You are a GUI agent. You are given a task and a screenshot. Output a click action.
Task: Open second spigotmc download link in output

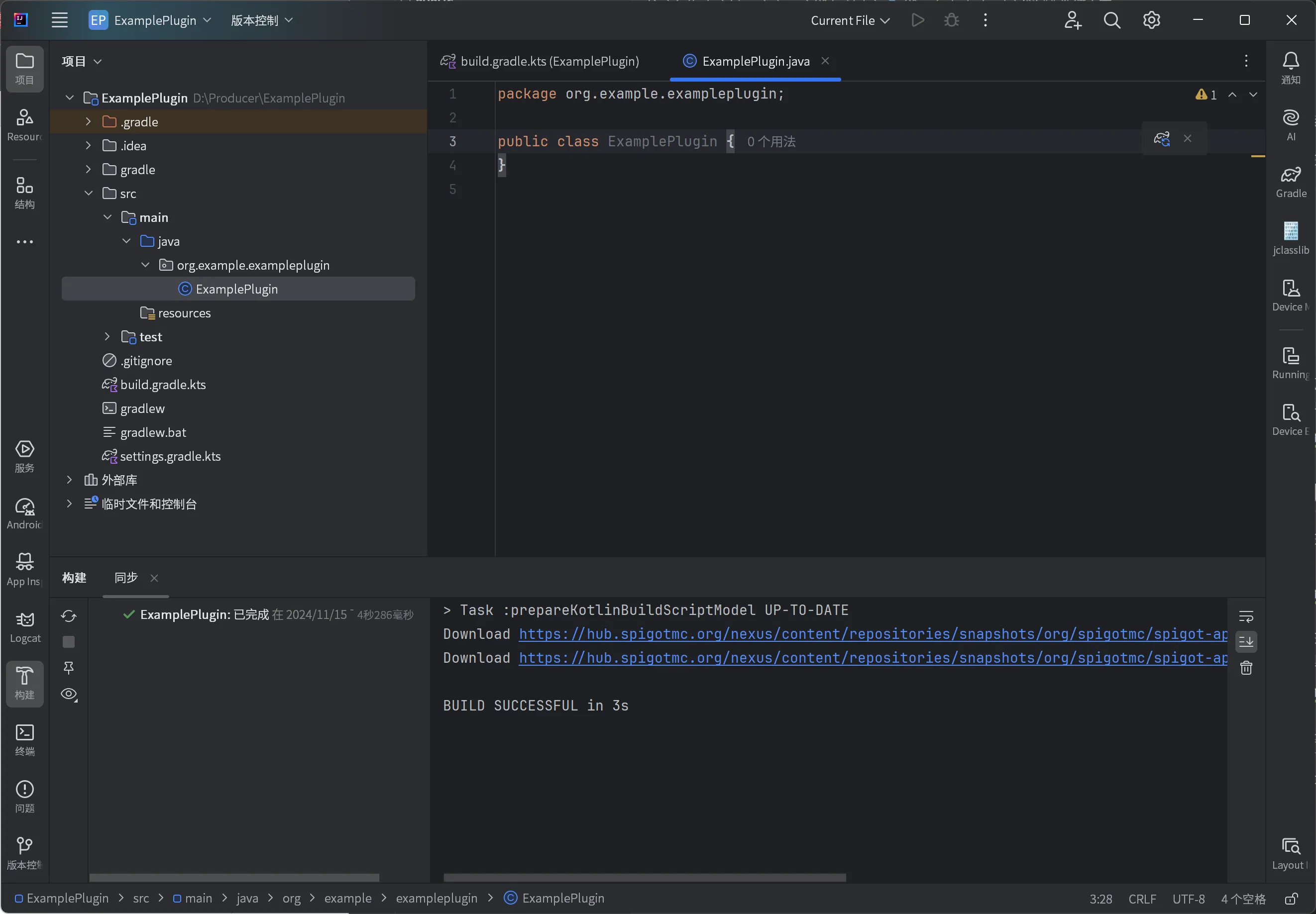pyautogui.click(x=873, y=658)
